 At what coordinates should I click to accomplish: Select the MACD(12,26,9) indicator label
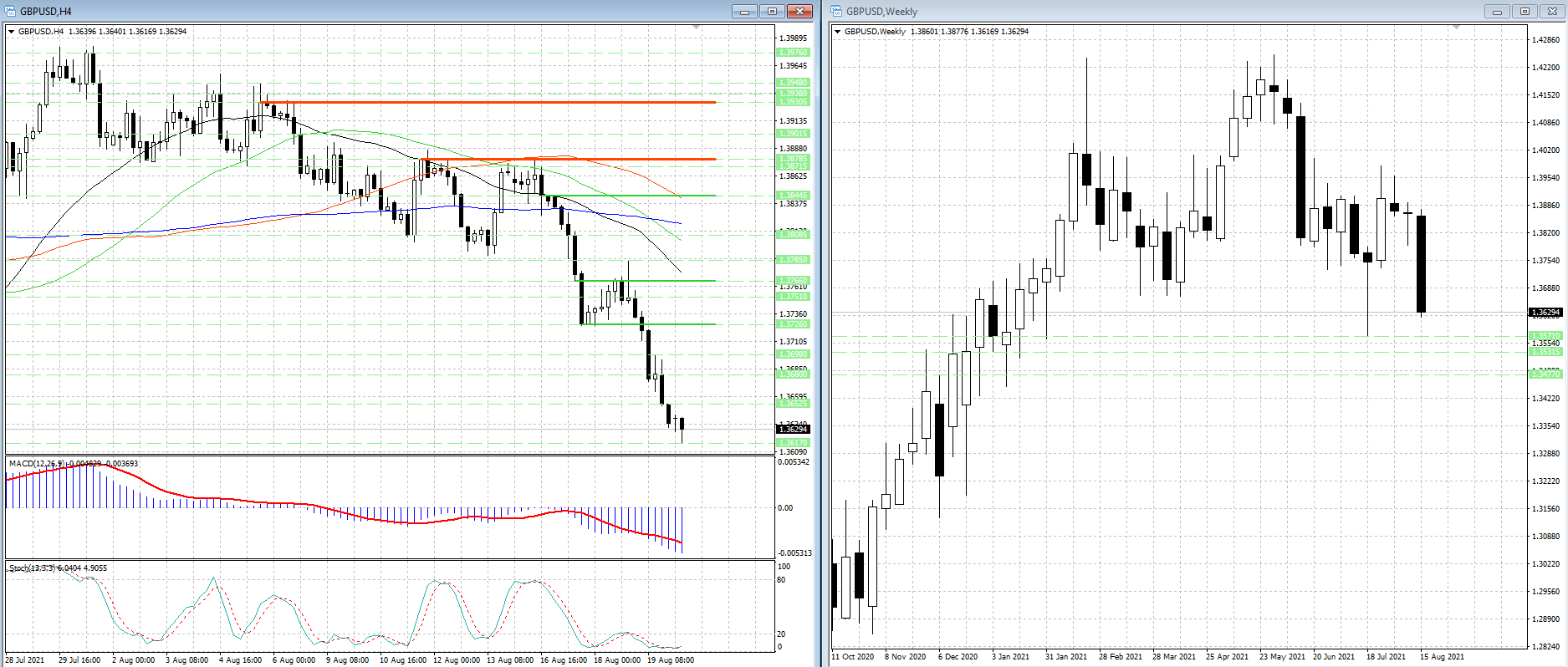pos(35,463)
